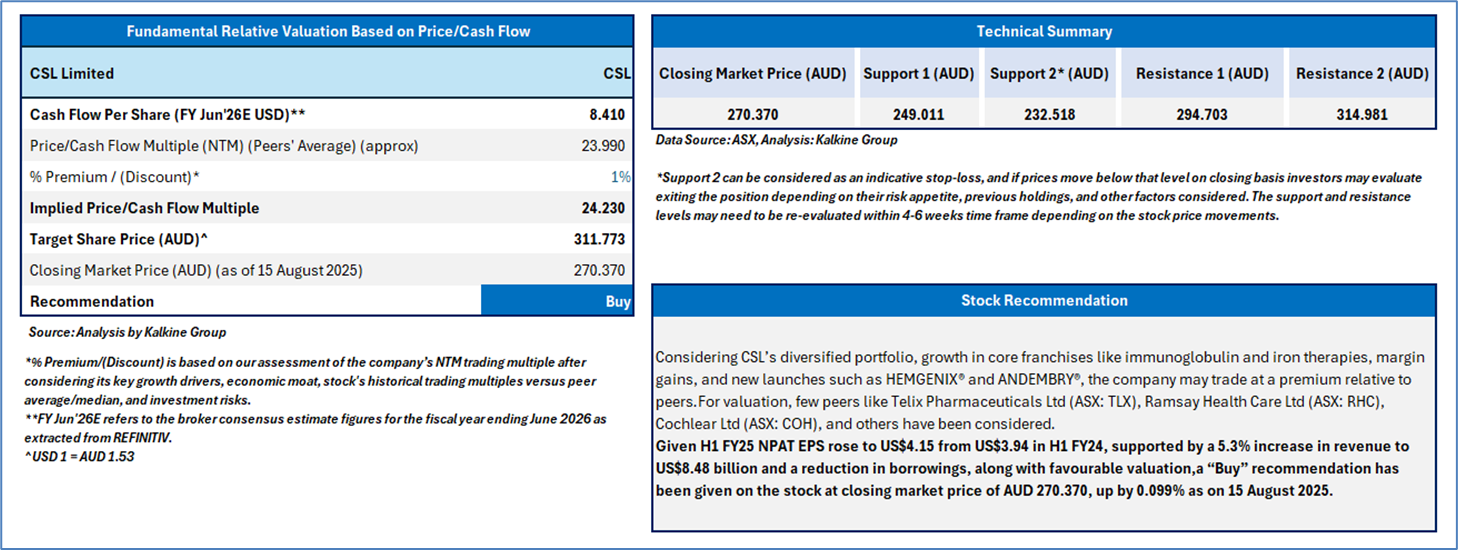Screen dimensions: 1458x550
Task: Click the Closing Market Price (AUD) column header
Action: tap(753, 73)
